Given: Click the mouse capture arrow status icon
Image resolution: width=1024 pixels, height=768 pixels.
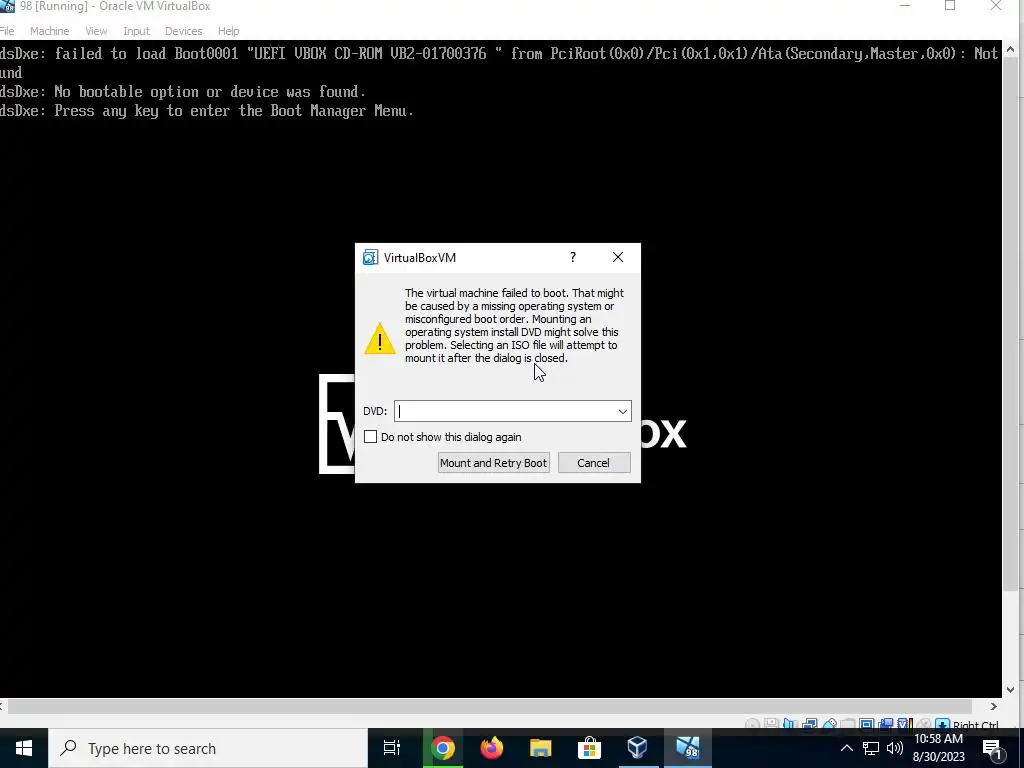Looking at the screenshot, I should (x=942, y=724).
